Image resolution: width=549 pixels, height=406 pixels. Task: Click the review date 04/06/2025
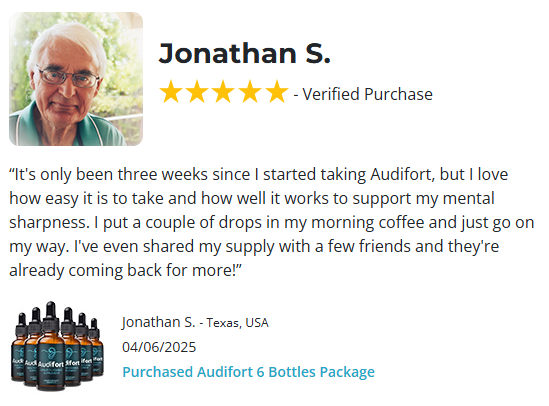[159, 347]
